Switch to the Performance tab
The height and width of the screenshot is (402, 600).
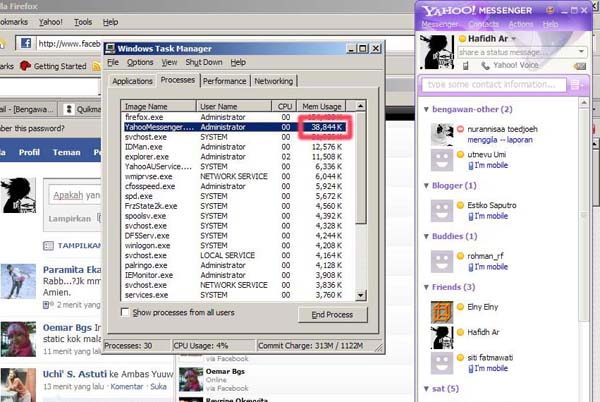tap(225, 81)
